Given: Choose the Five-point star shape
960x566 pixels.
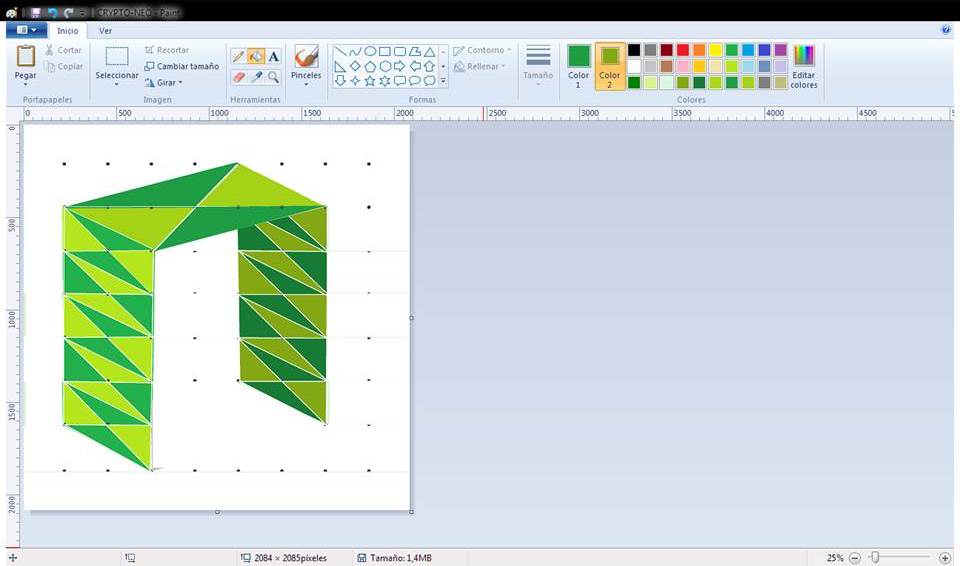Looking at the screenshot, I should pyautogui.click(x=370, y=81).
